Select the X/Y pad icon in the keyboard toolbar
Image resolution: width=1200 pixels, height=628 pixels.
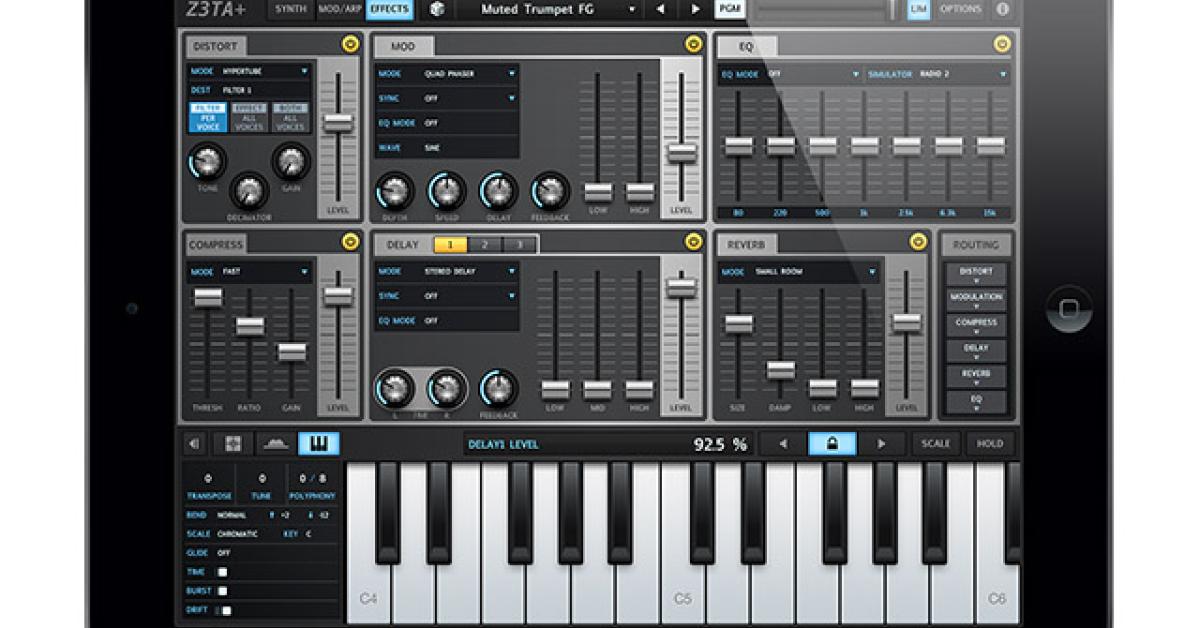coord(233,443)
